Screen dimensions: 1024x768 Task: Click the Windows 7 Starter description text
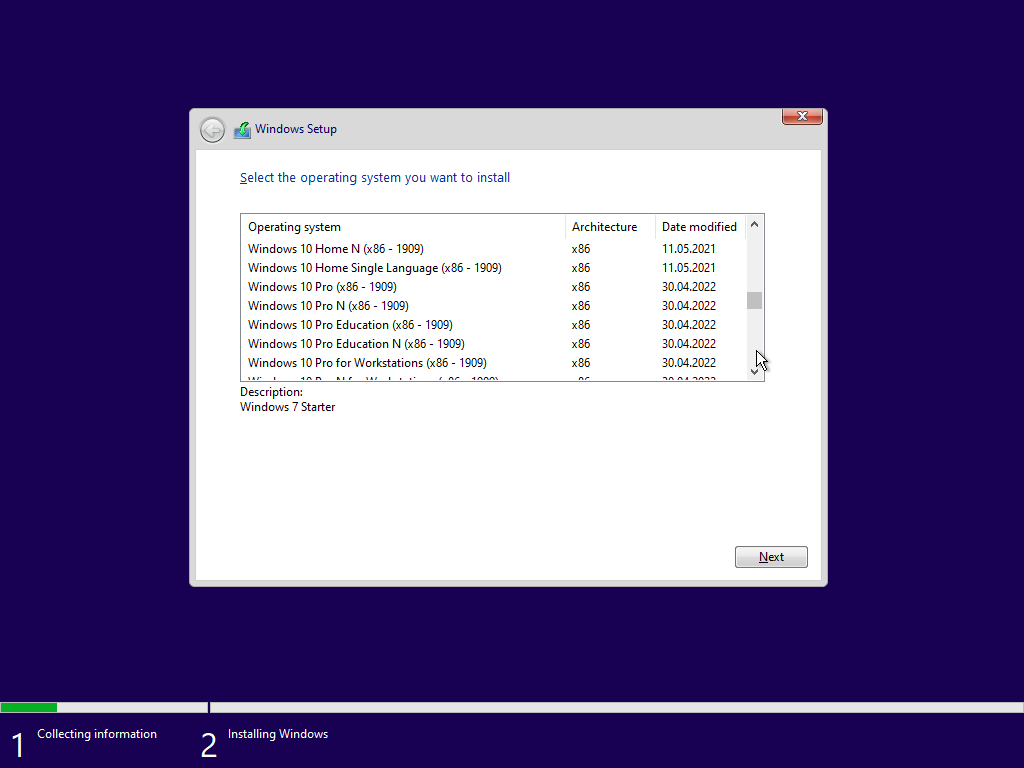(287, 407)
